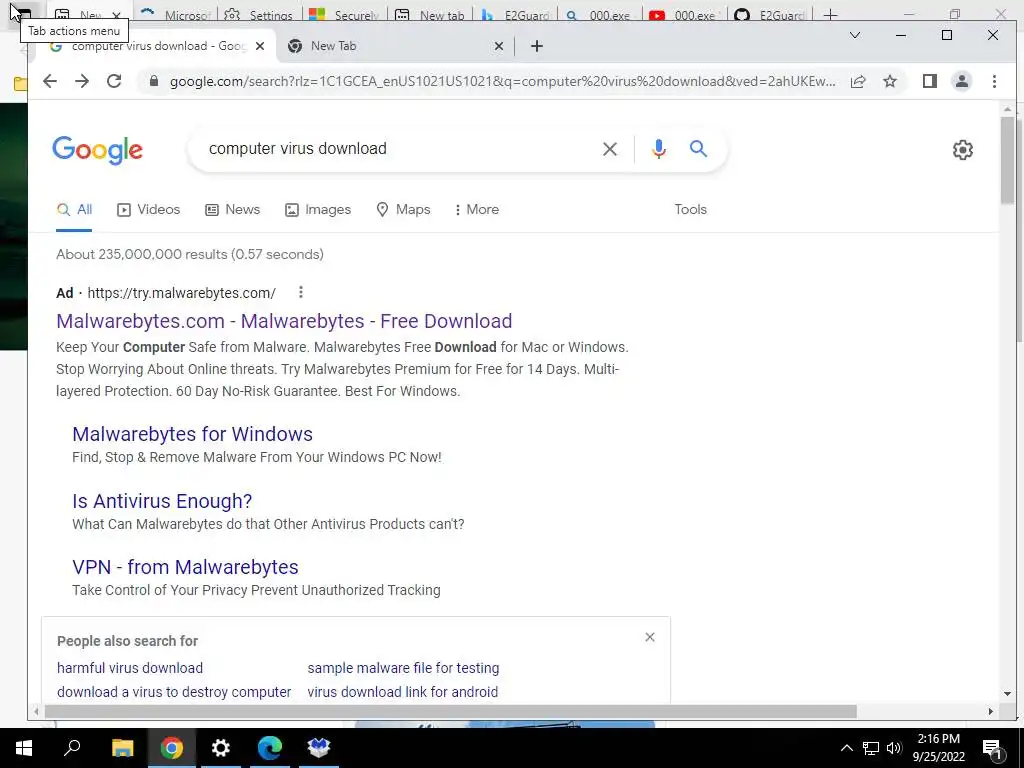Go back to the previous page in Chrome

click(50, 81)
